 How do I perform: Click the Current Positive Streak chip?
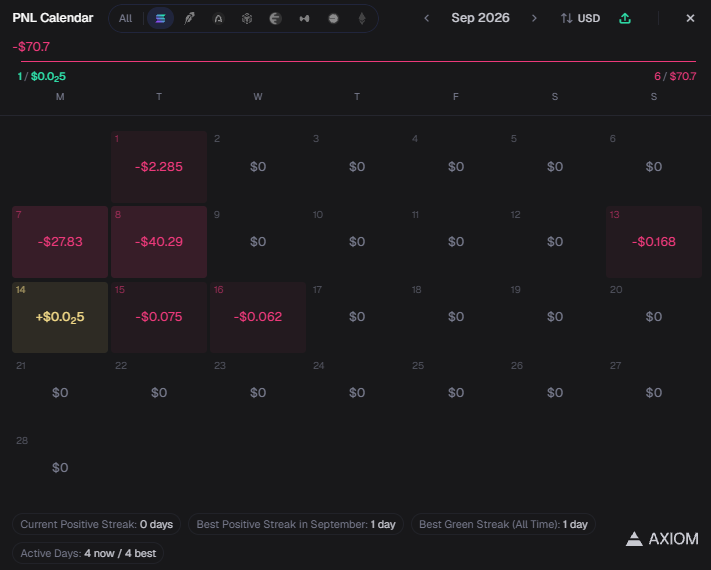coord(97,524)
